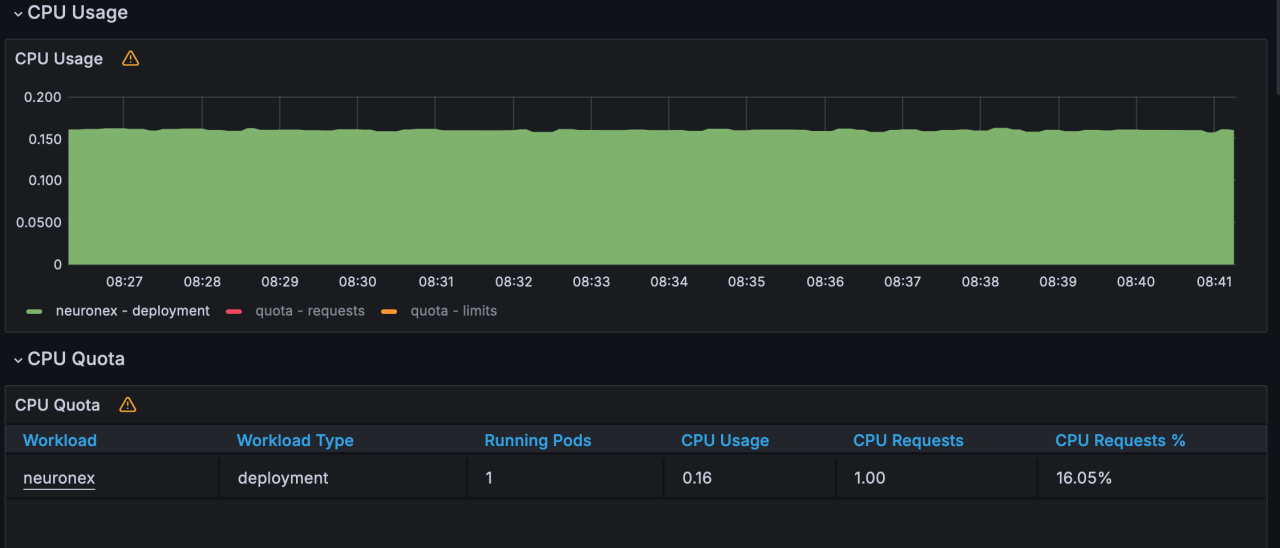Sort table by Running Pods column header

tap(538, 440)
